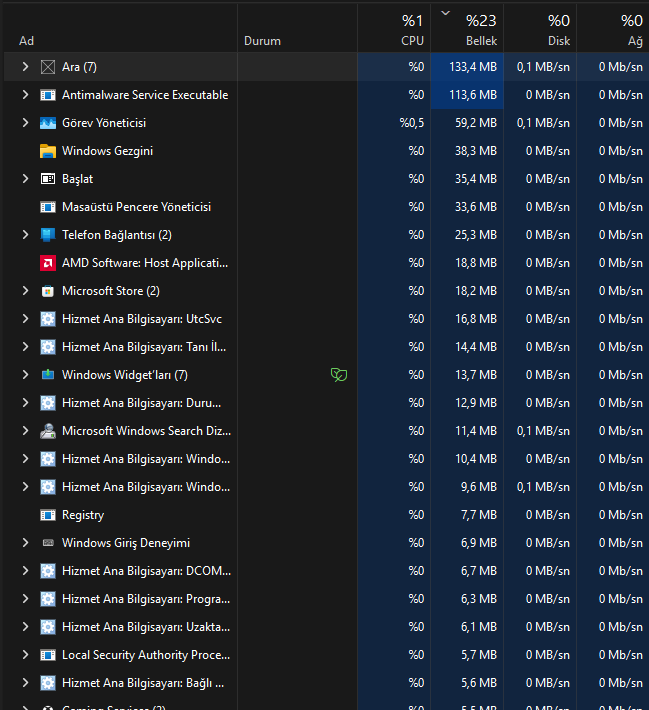Viewport: 649px width, 710px height.
Task: Expand Hizmet Ana Bilgisayarı: UtcSvc
Action: pos(25,319)
